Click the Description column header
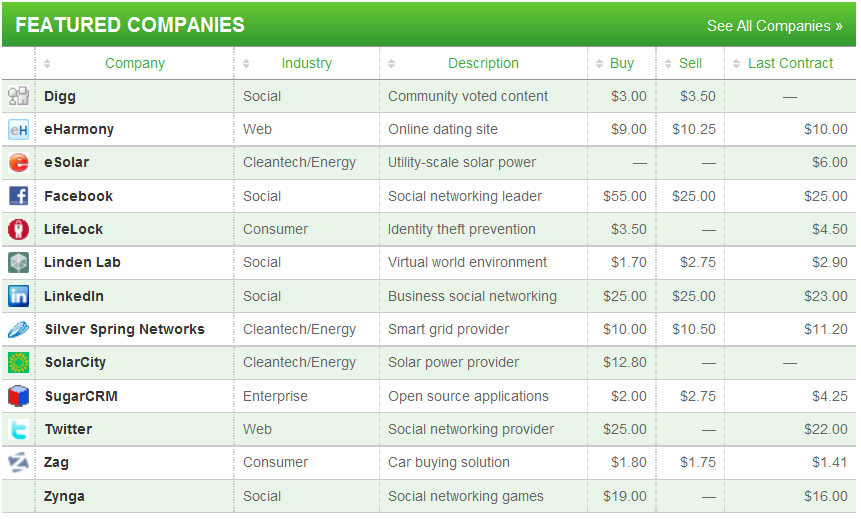 click(483, 64)
